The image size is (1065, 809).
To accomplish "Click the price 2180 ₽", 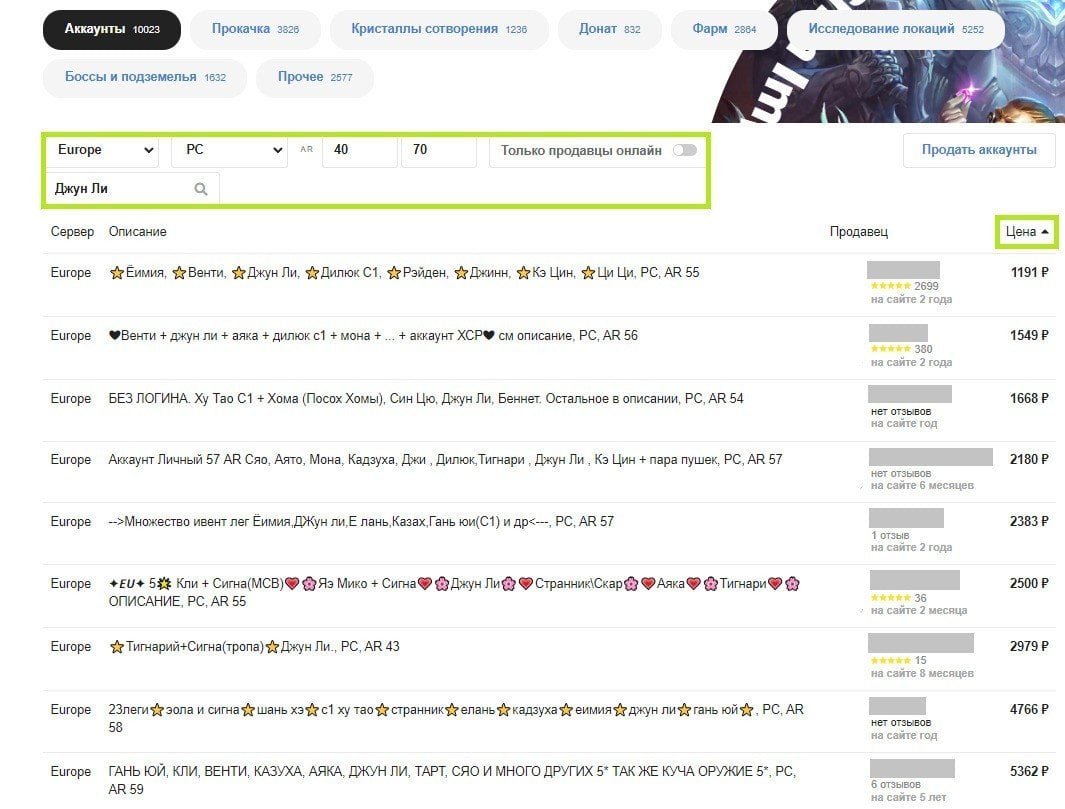I will (x=1029, y=459).
